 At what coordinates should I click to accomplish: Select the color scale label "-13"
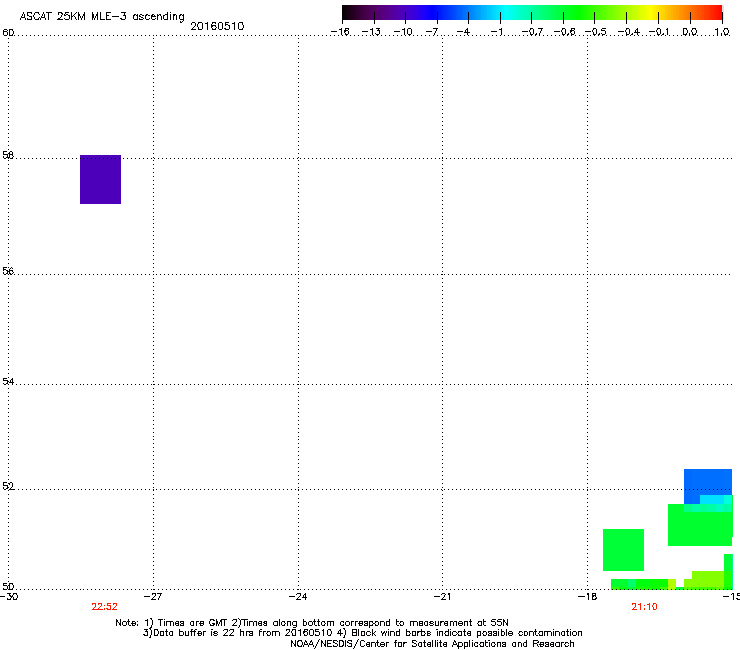(371, 32)
